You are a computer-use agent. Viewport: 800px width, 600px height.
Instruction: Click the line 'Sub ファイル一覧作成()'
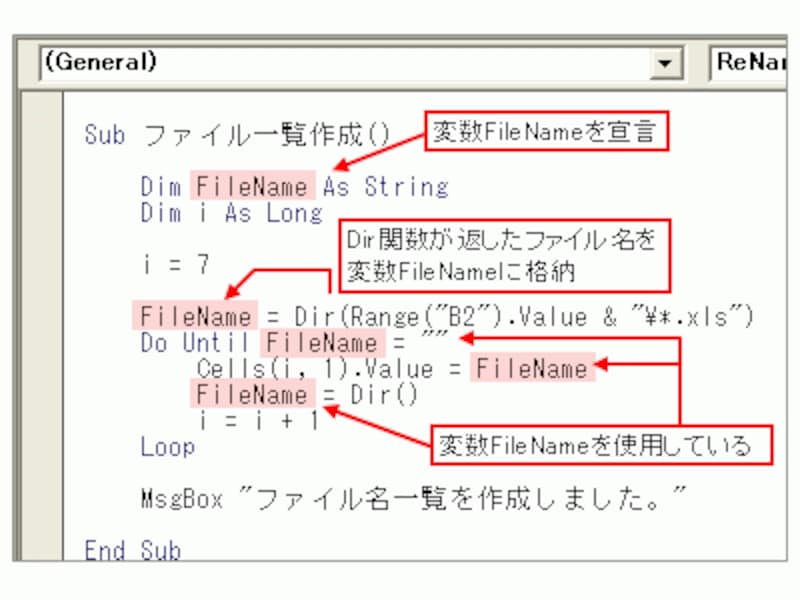237,135
